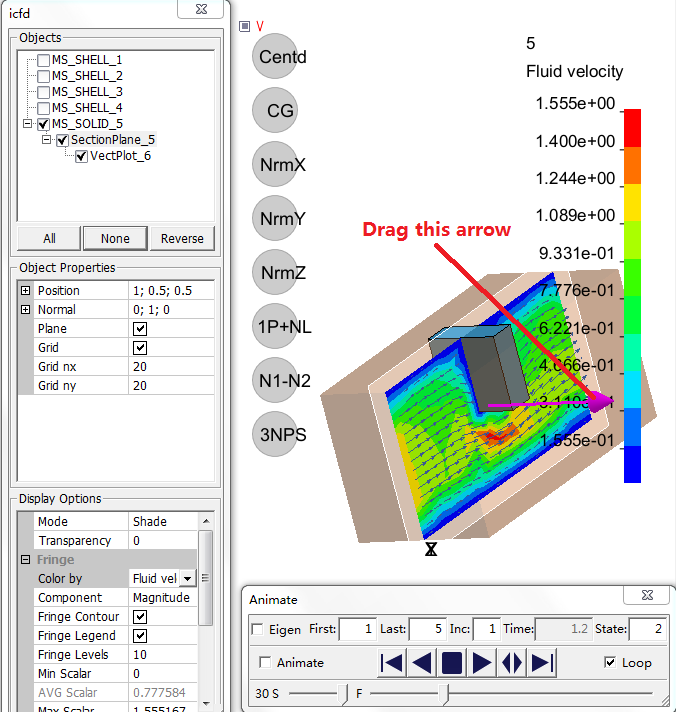Image resolution: width=676 pixels, height=712 pixels.
Task: Collapse the MS_SOLID_5 tree node
Action: [x=26, y=124]
